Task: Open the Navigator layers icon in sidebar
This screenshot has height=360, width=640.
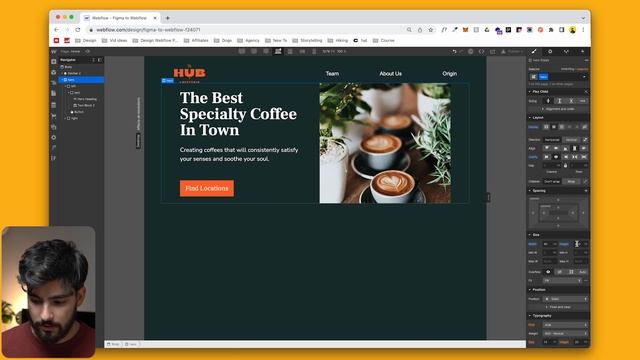Action: pyautogui.click(x=53, y=83)
